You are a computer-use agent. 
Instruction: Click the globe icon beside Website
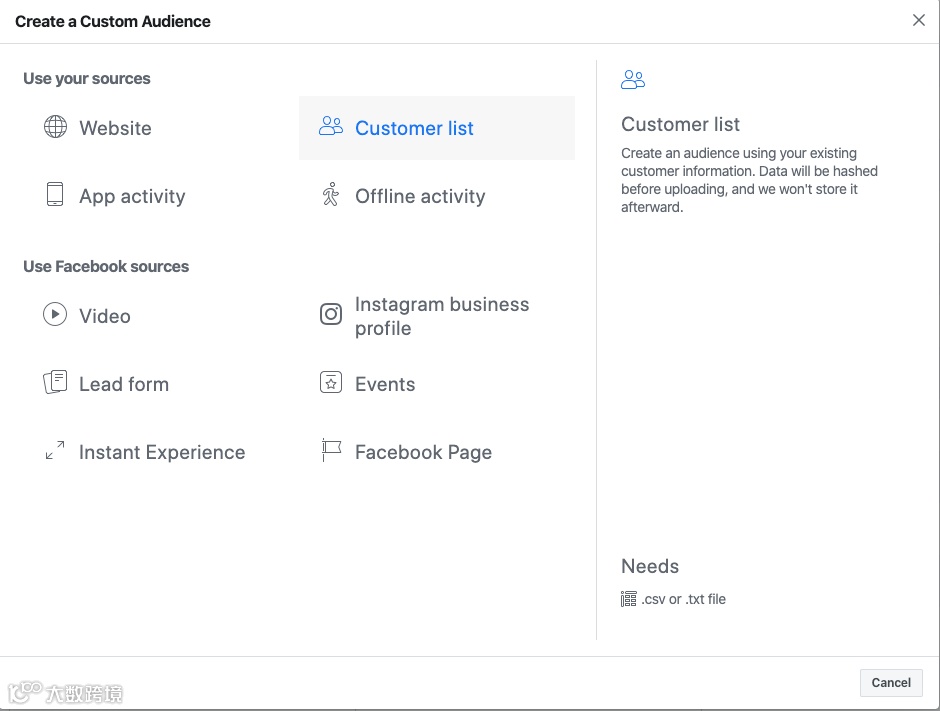point(55,126)
